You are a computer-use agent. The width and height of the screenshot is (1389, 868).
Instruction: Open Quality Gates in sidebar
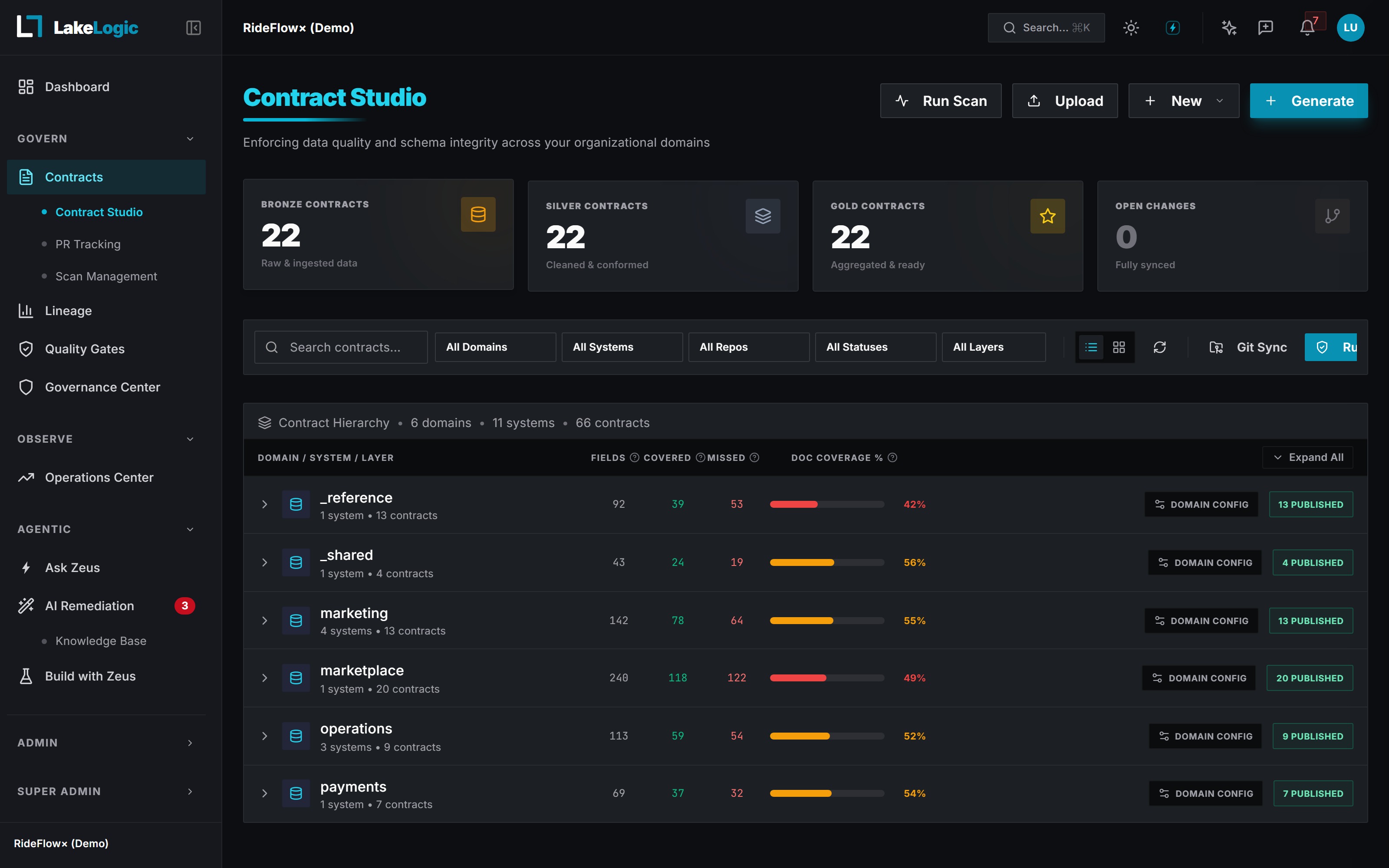pyautogui.click(x=106, y=349)
